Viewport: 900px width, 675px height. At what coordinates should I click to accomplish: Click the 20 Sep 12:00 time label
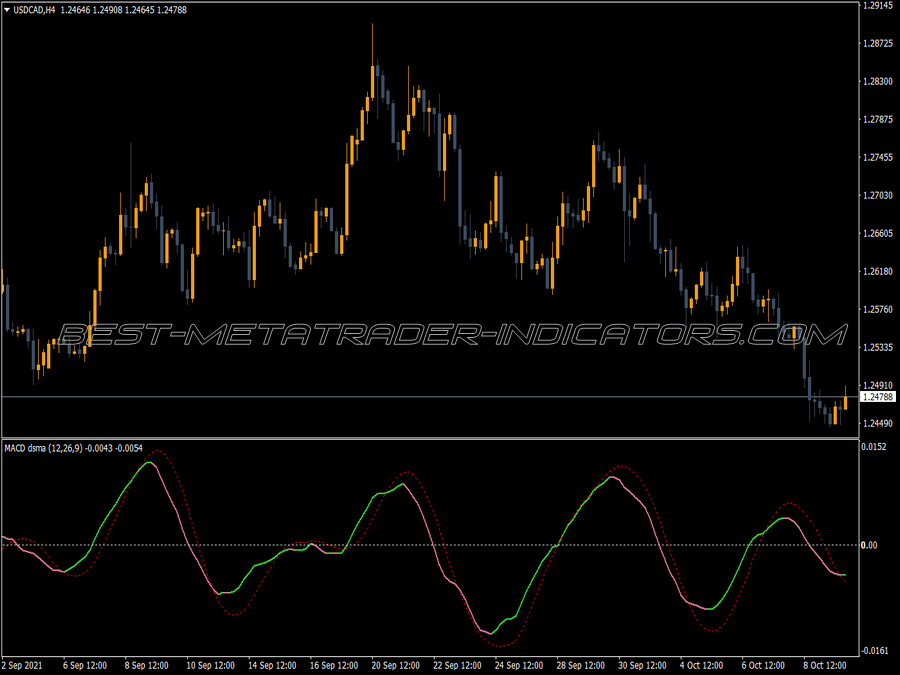[395, 665]
